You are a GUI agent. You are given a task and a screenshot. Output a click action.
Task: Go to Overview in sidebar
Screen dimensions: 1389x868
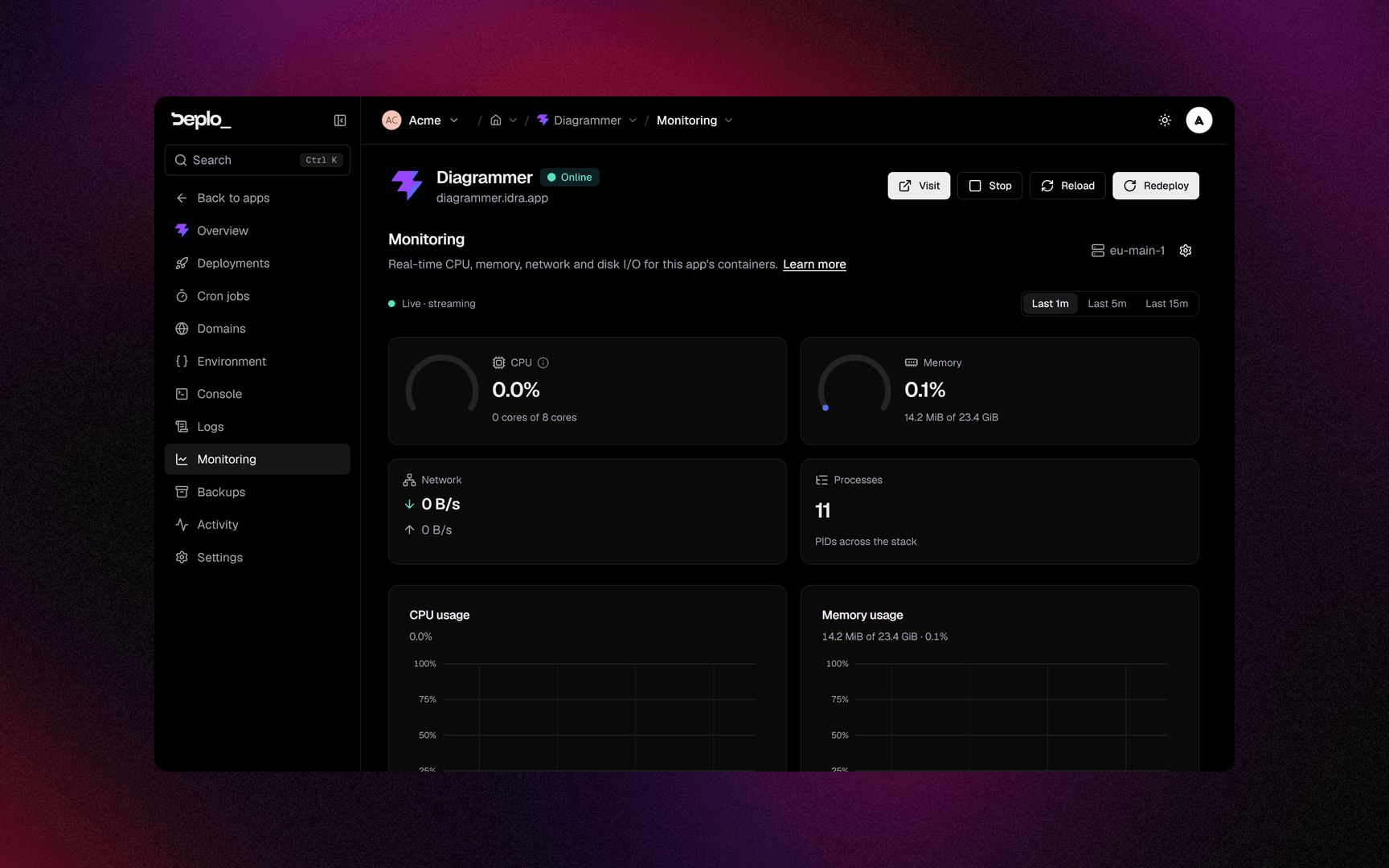257,231
